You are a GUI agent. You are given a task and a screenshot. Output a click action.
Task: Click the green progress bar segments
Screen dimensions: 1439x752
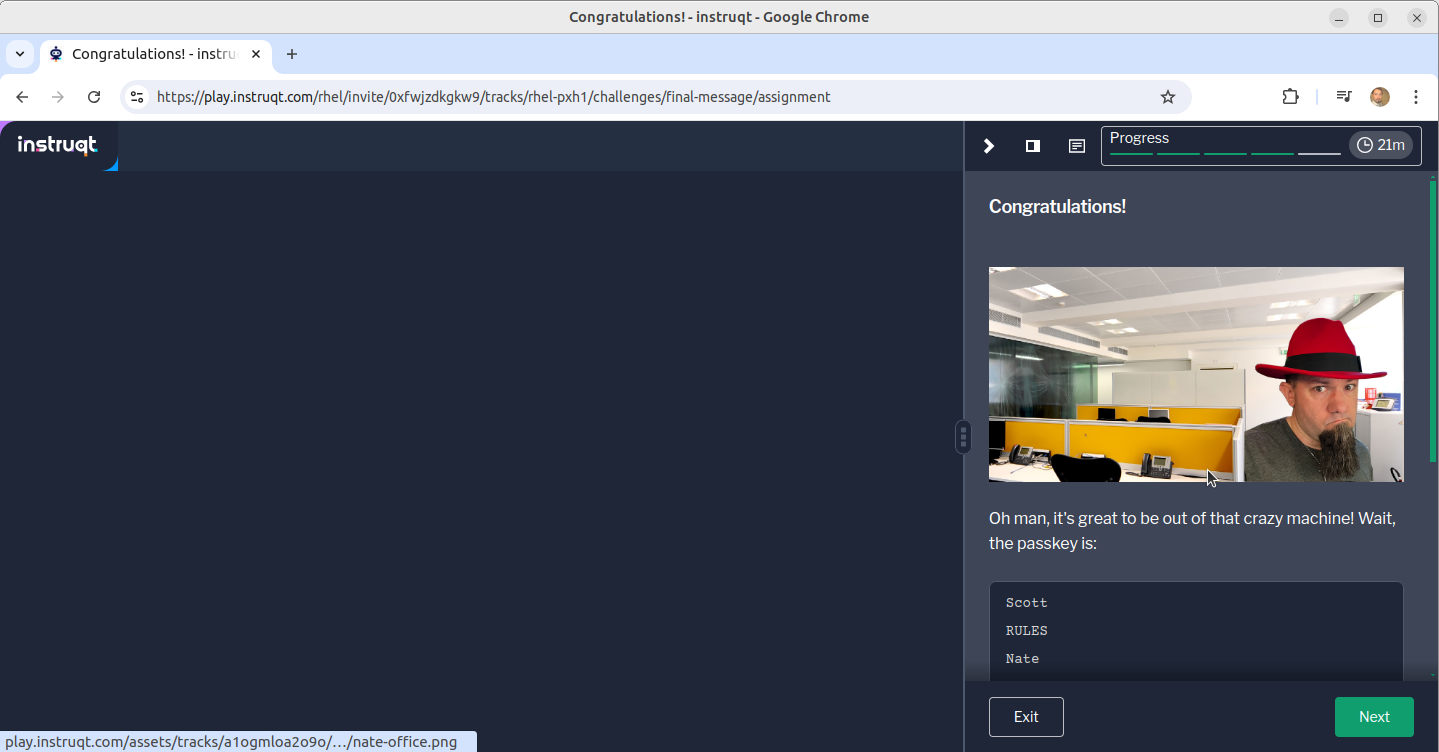click(1225, 152)
